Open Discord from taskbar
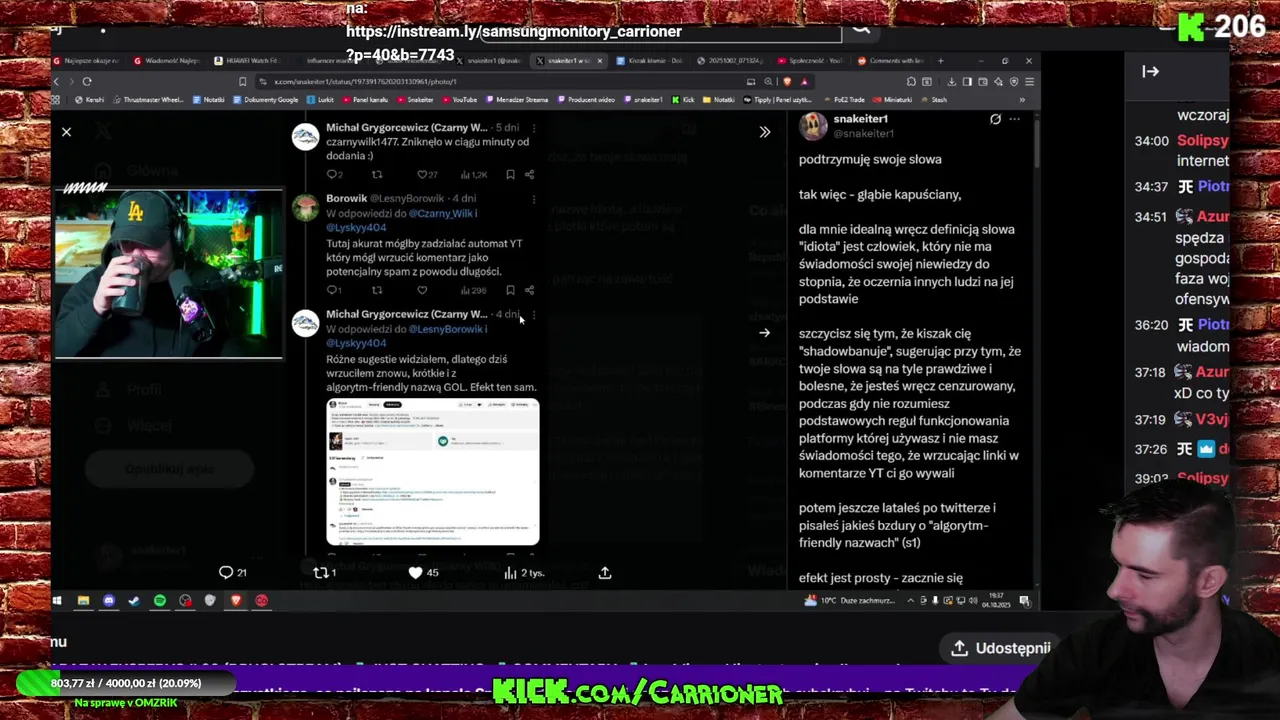Screen dimensions: 1280x720 click(109, 600)
